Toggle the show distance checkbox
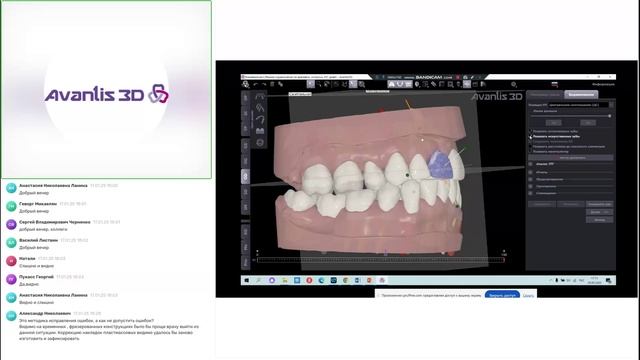The width and height of the screenshot is (640, 360). (x=531, y=147)
